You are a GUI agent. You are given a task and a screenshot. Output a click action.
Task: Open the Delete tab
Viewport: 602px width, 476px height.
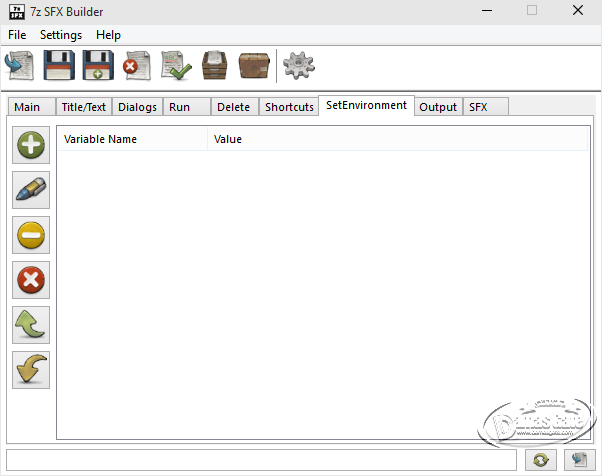click(235, 107)
